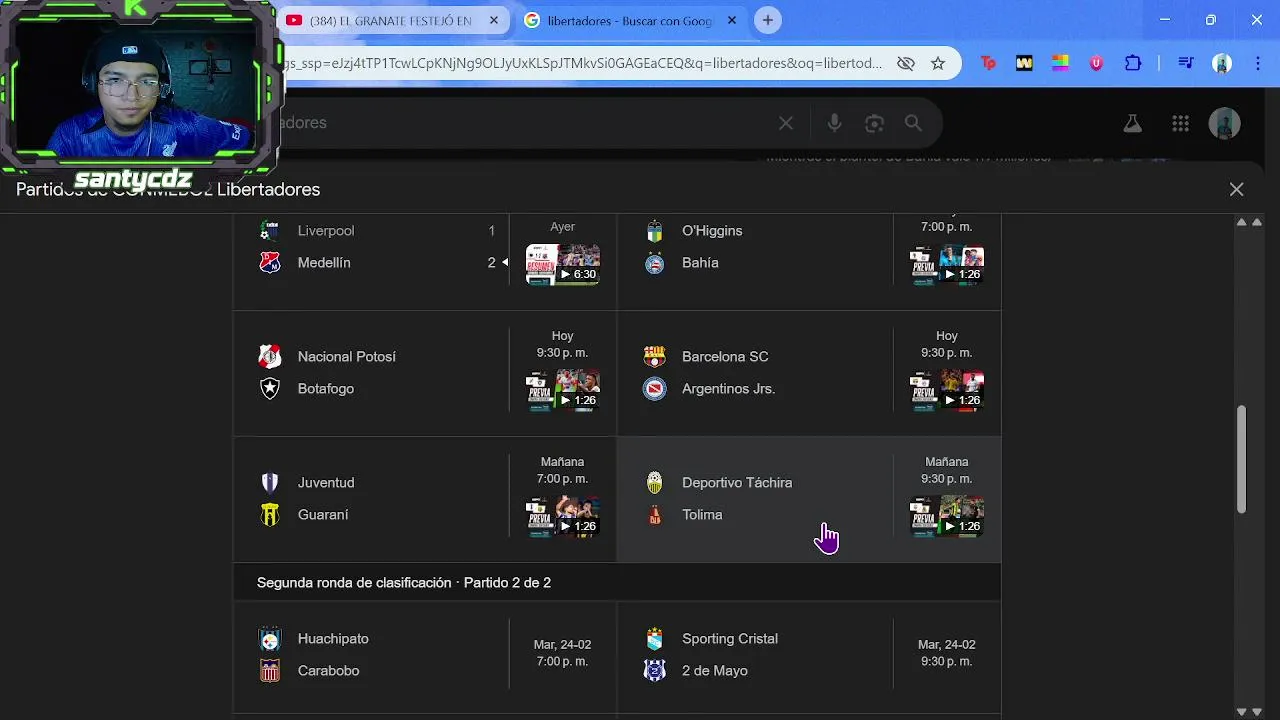Search by image with the Lens icon
Screen dimensions: 1280x720
pyautogui.click(x=875, y=123)
